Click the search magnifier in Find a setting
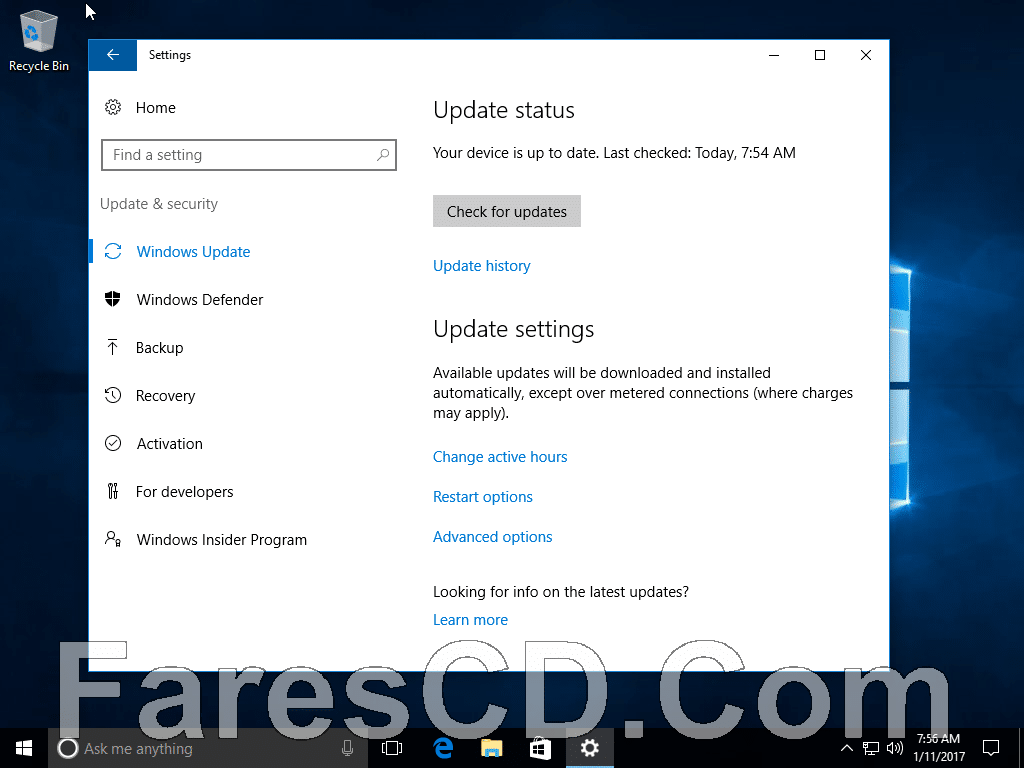This screenshot has width=1024, height=768. coord(383,155)
